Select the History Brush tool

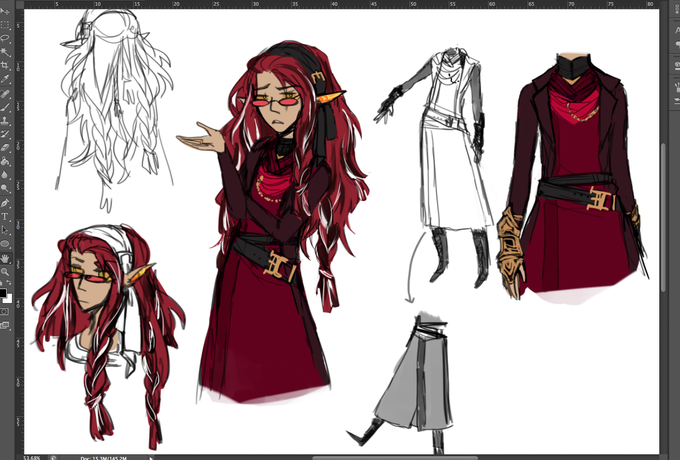[5, 134]
